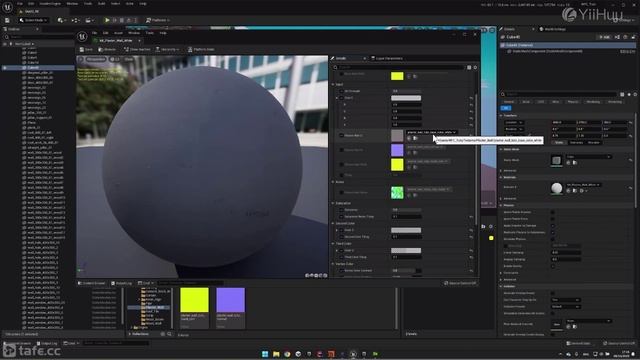
Task: Click Save in the material editor toolbar
Action: click(x=86, y=49)
